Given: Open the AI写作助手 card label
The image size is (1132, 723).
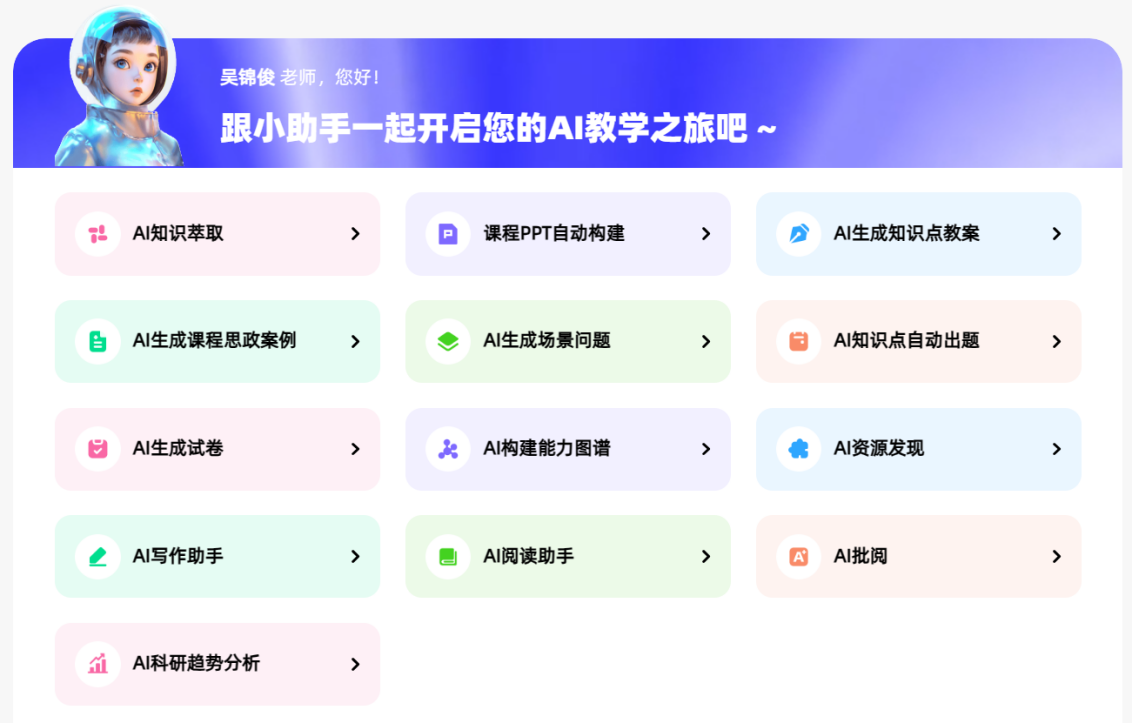Looking at the screenshot, I should coord(178,556).
